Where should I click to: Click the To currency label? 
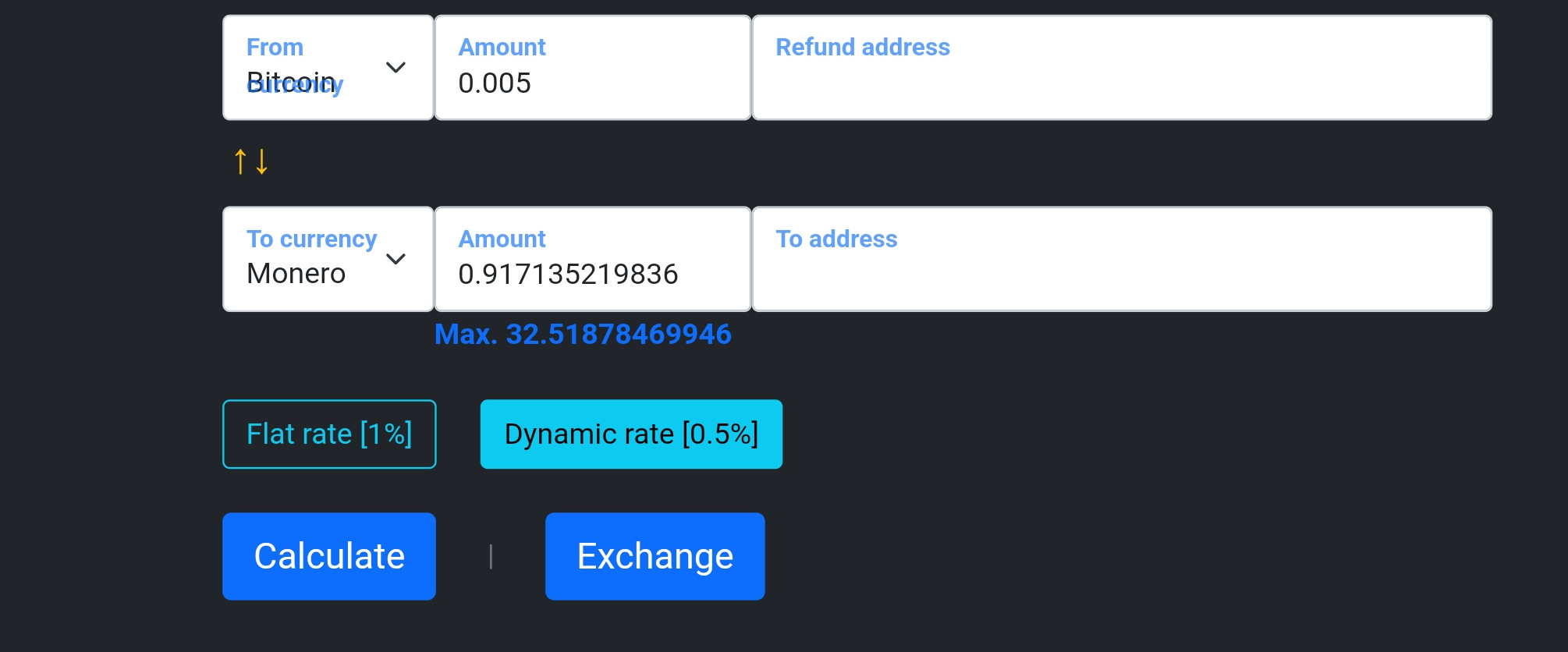point(312,239)
